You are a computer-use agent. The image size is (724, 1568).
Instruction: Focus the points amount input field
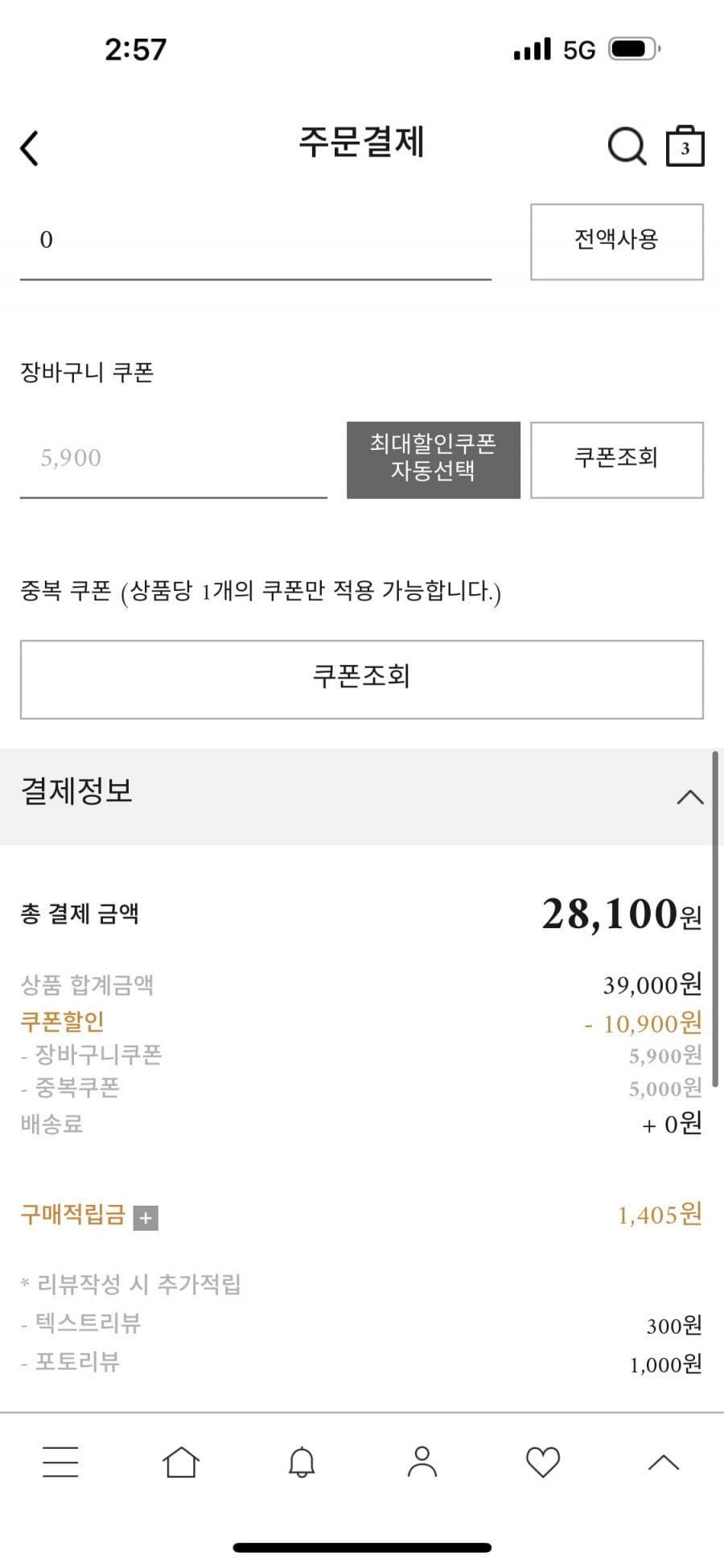coord(255,241)
